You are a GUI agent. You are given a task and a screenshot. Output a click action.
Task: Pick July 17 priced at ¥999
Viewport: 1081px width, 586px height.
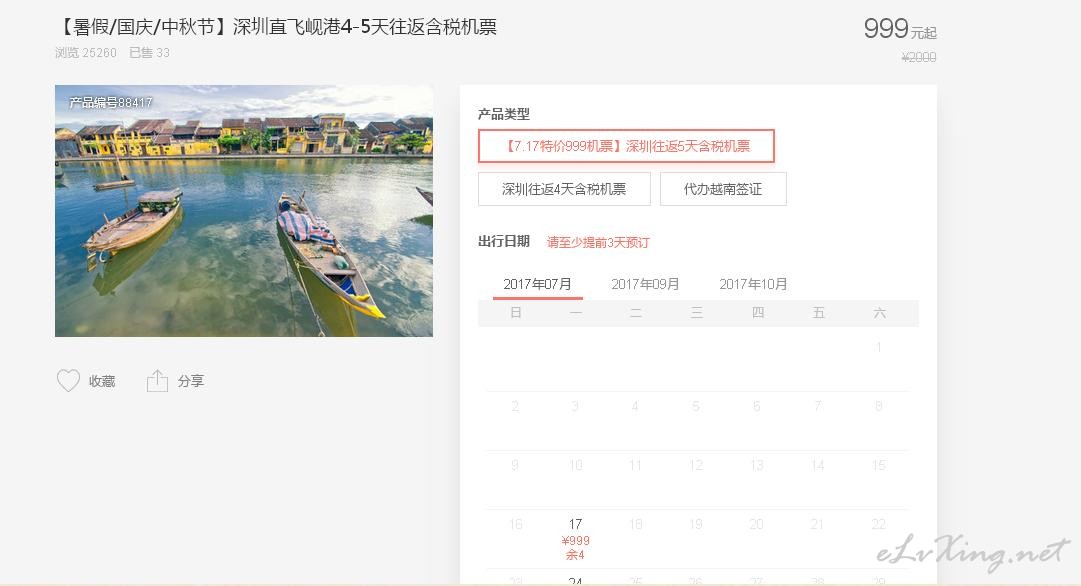click(x=576, y=539)
